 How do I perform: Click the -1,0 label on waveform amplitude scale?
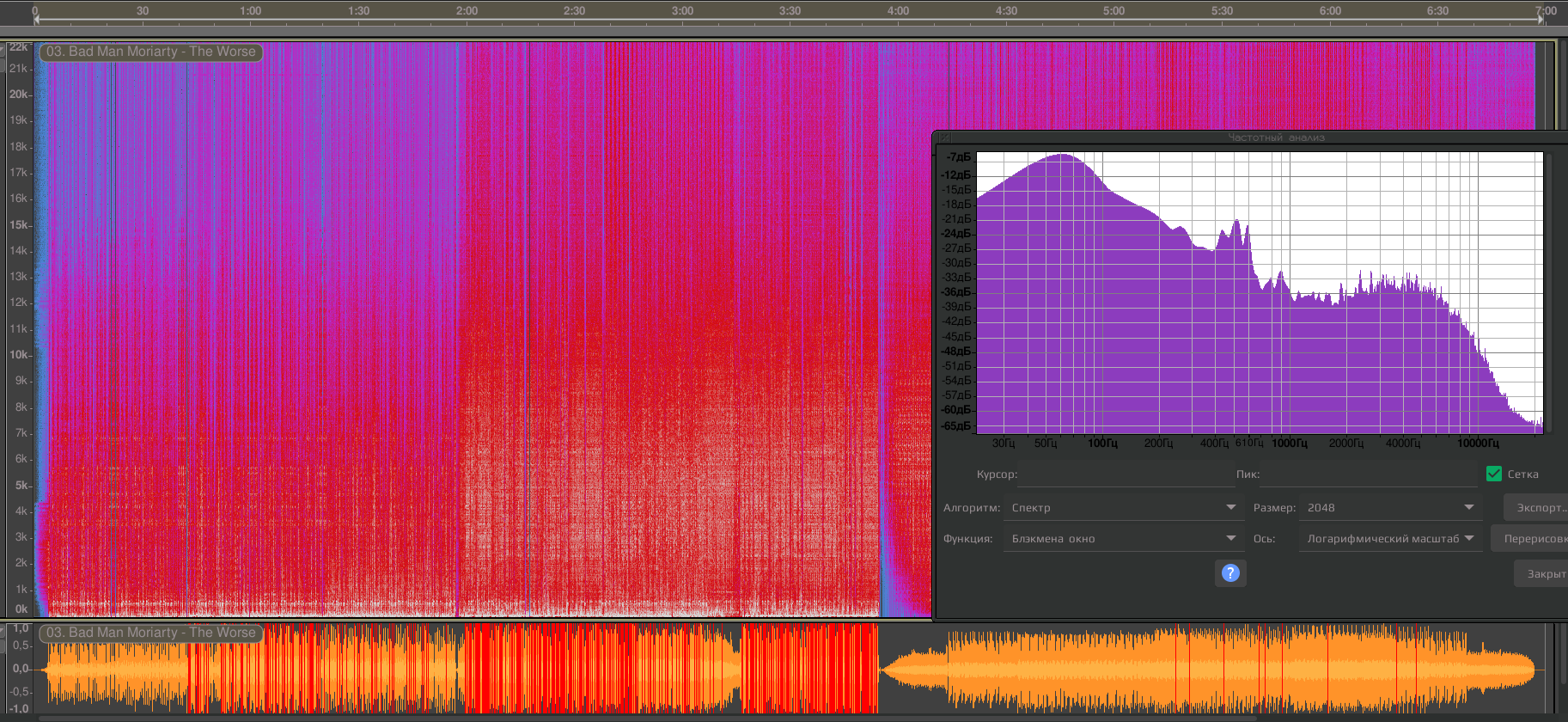[19, 709]
